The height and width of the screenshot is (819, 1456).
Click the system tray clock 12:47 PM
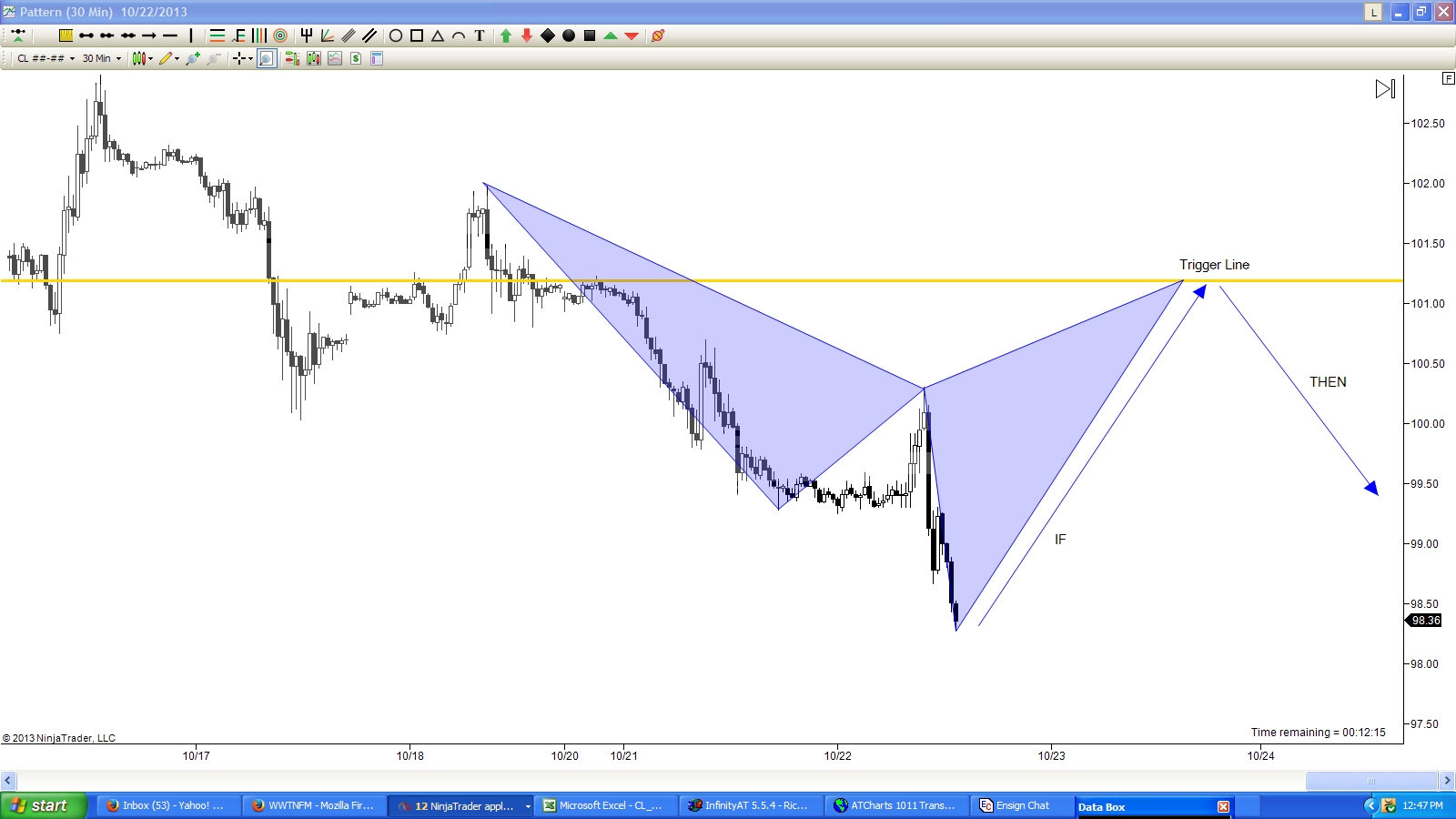(x=1422, y=805)
